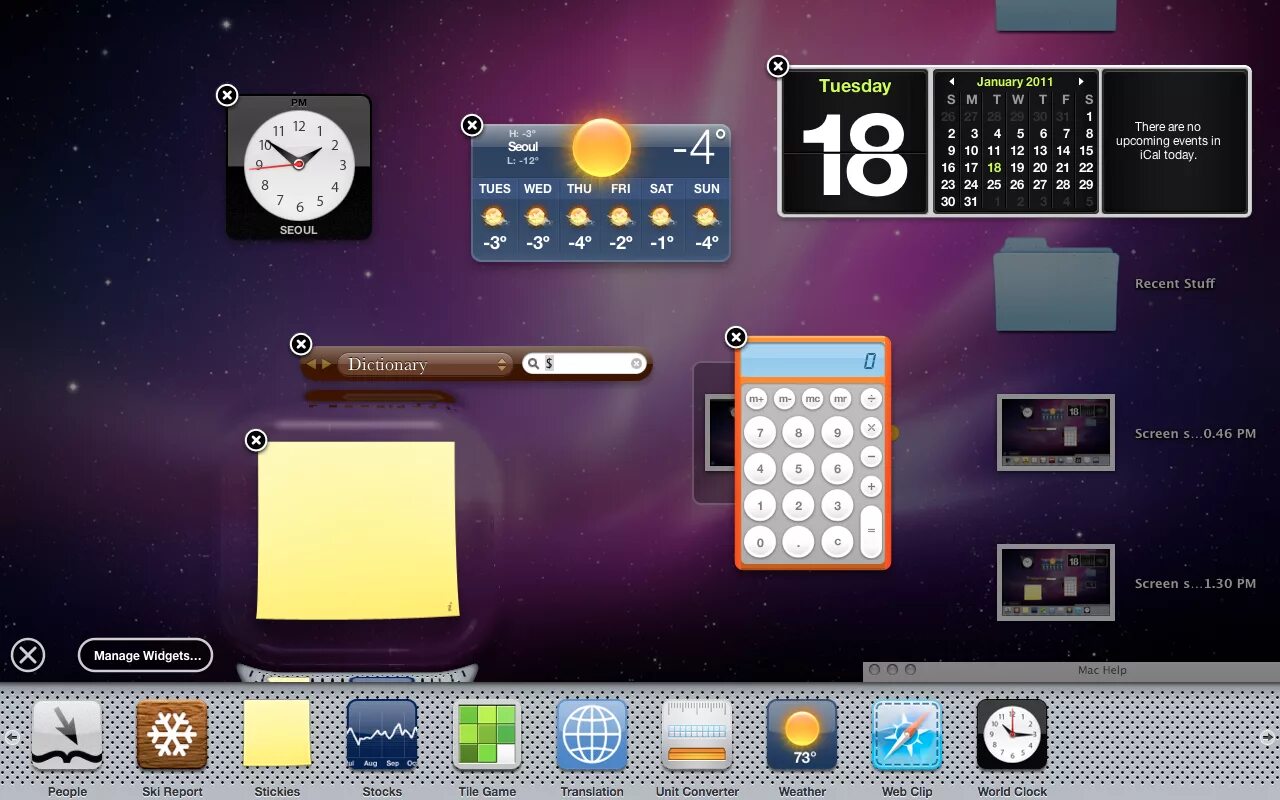Open the Web Clip widget icon
The height and width of the screenshot is (800, 1280).
[907, 735]
